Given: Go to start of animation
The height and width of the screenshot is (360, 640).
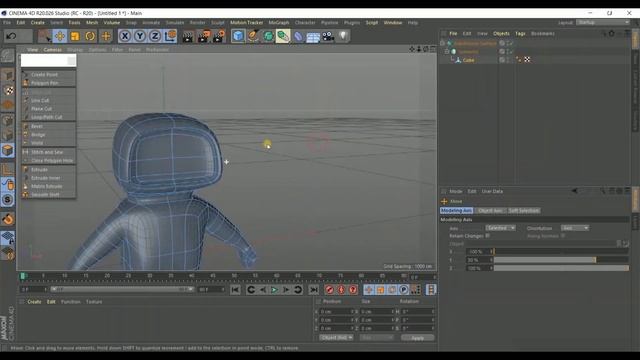Looking at the screenshot, I should (x=235, y=290).
